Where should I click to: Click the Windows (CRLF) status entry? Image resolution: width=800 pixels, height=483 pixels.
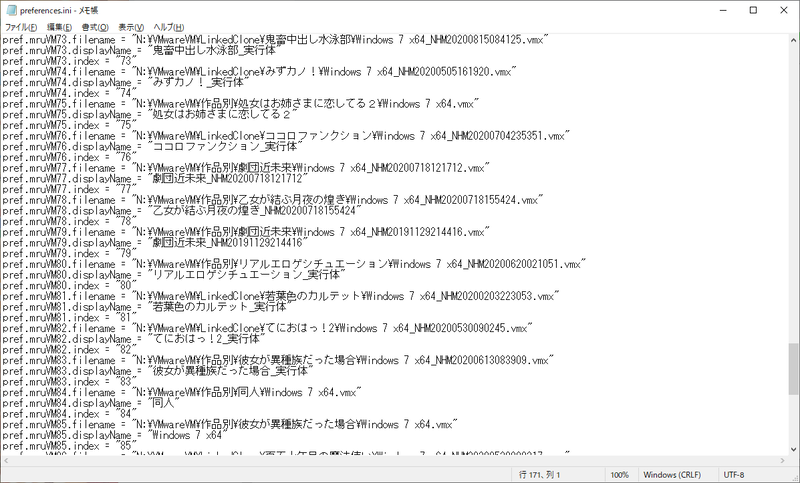672,475
